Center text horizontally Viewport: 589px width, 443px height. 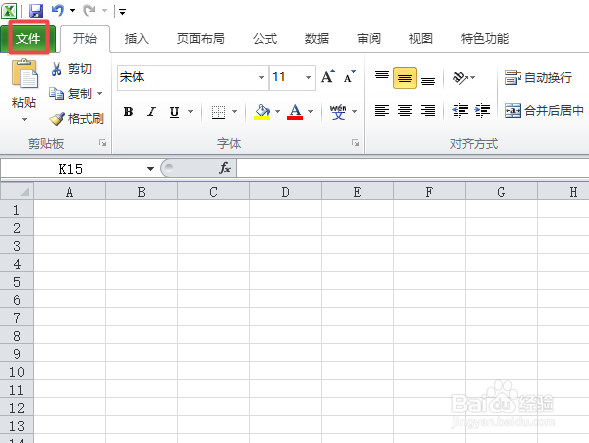pyautogui.click(x=405, y=110)
